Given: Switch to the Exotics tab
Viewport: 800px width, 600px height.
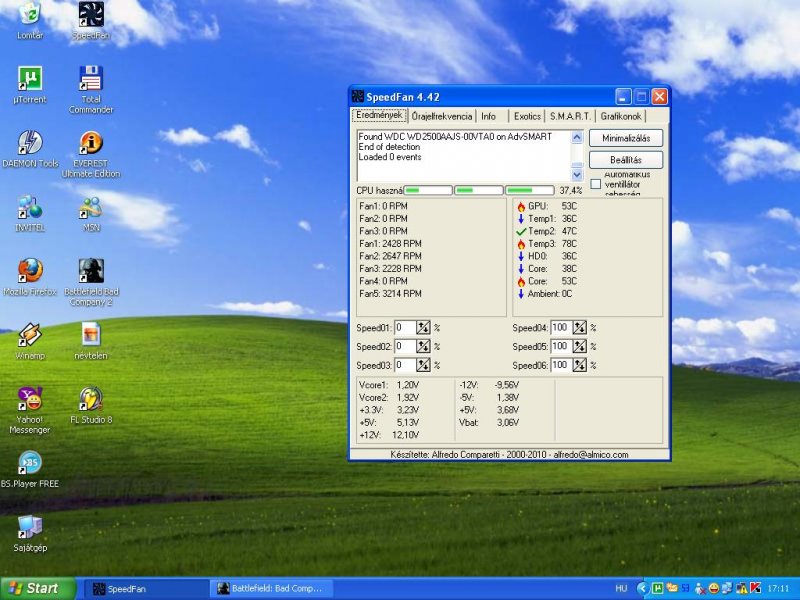Looking at the screenshot, I should (x=527, y=117).
